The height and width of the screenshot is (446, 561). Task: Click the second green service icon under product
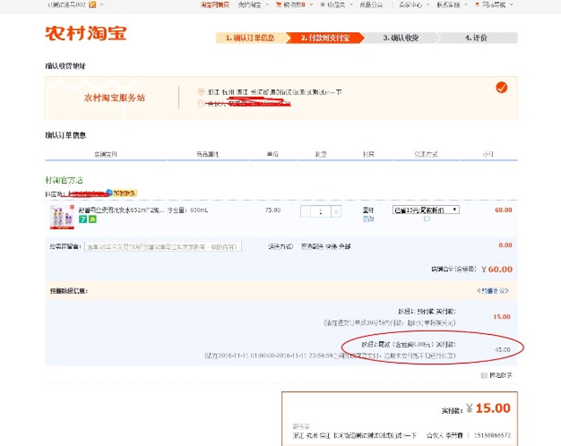92,219
